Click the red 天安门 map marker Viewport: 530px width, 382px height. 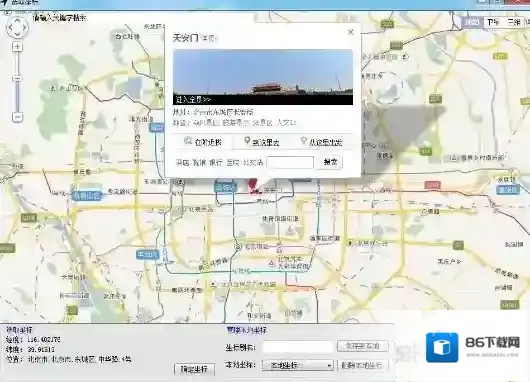(x=254, y=187)
